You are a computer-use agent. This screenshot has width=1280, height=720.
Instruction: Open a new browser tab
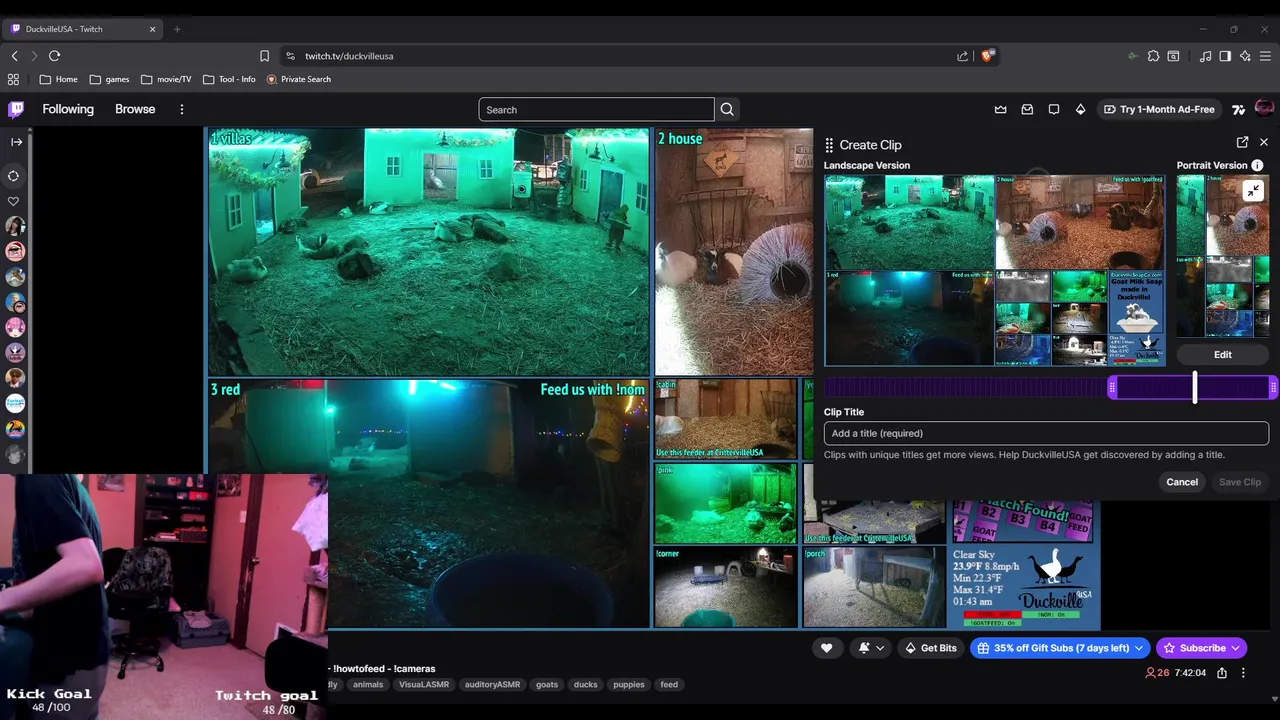(177, 29)
